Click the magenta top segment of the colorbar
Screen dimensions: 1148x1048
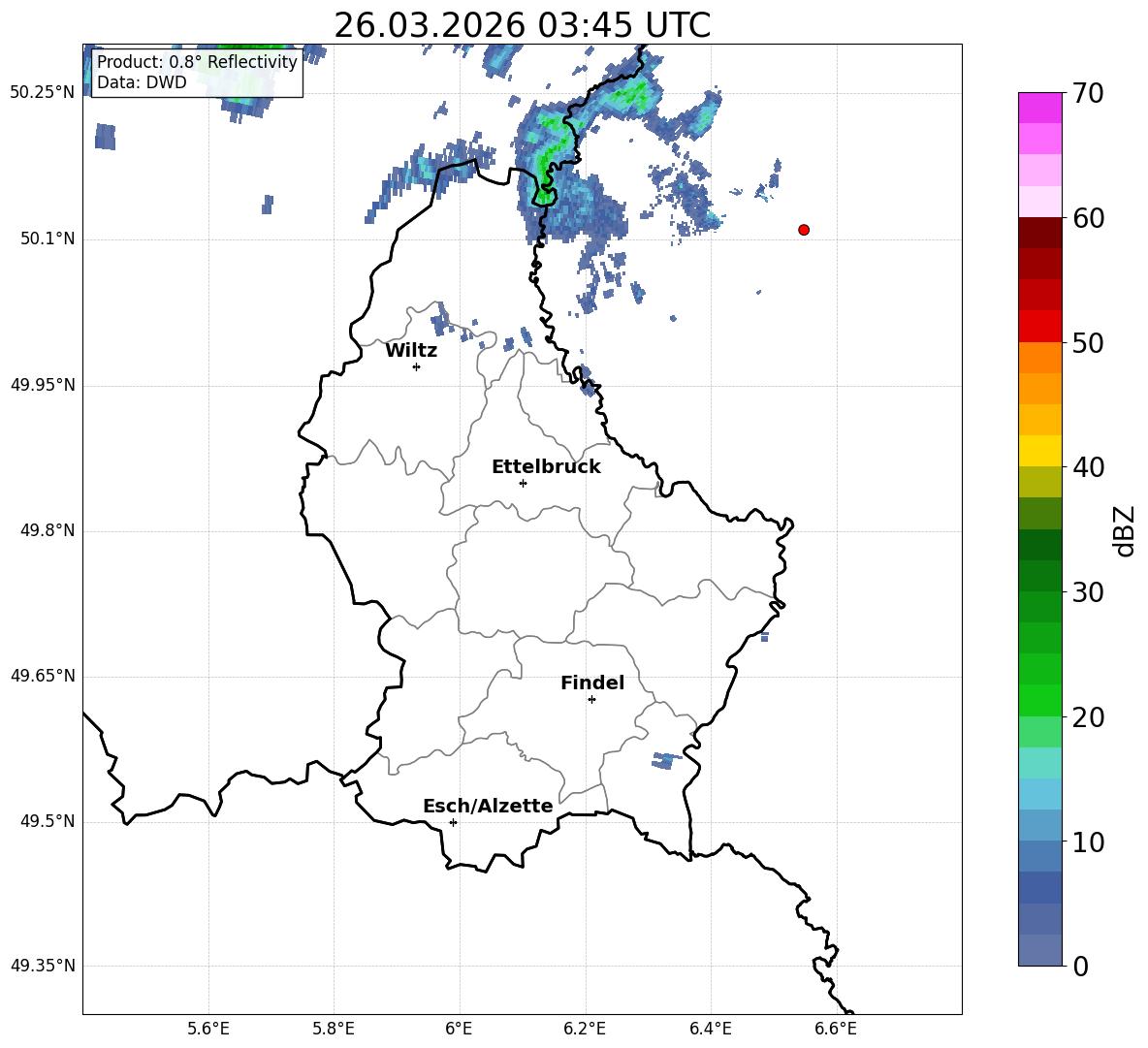click(x=1039, y=108)
